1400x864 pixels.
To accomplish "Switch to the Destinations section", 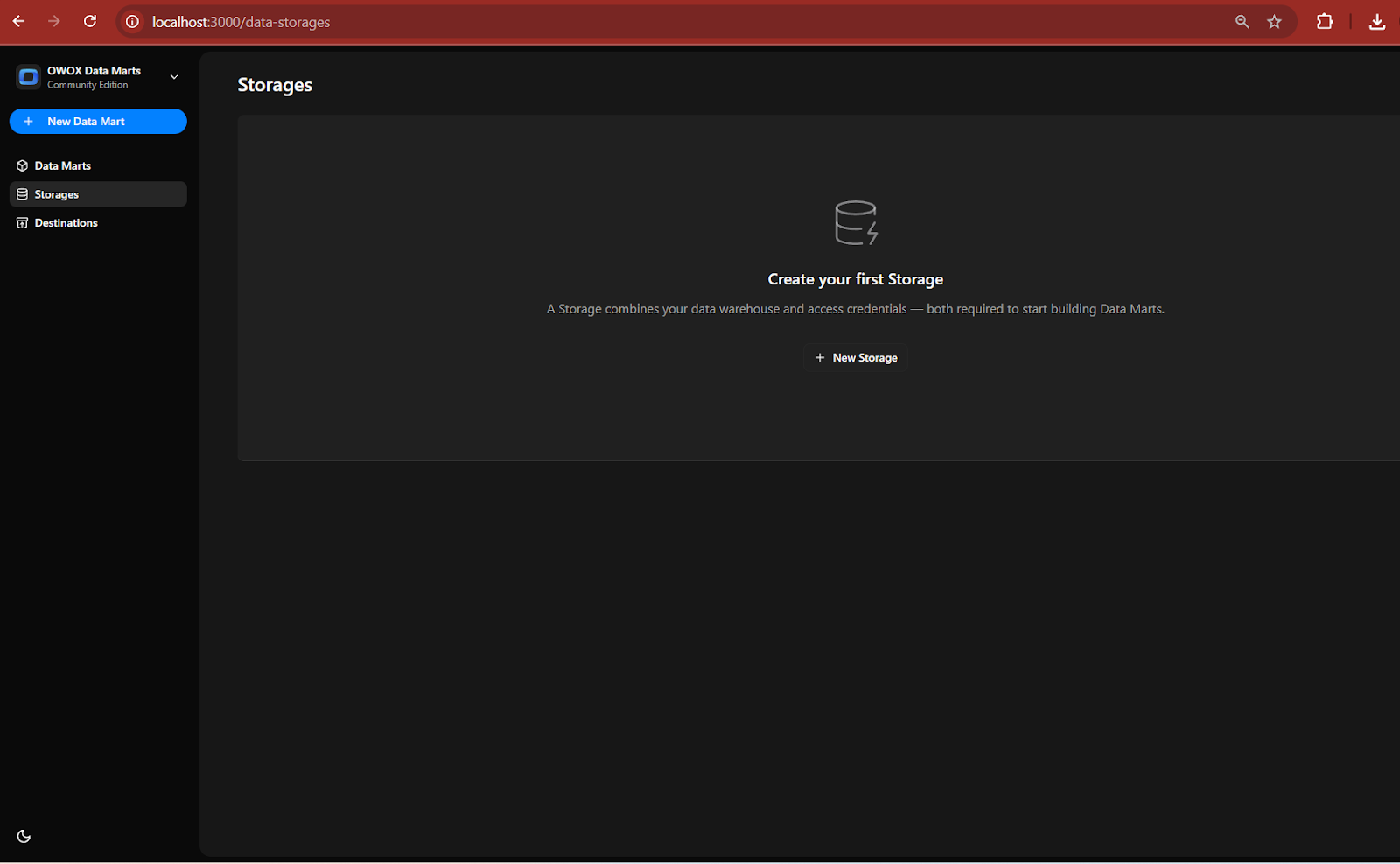I will tap(66, 222).
